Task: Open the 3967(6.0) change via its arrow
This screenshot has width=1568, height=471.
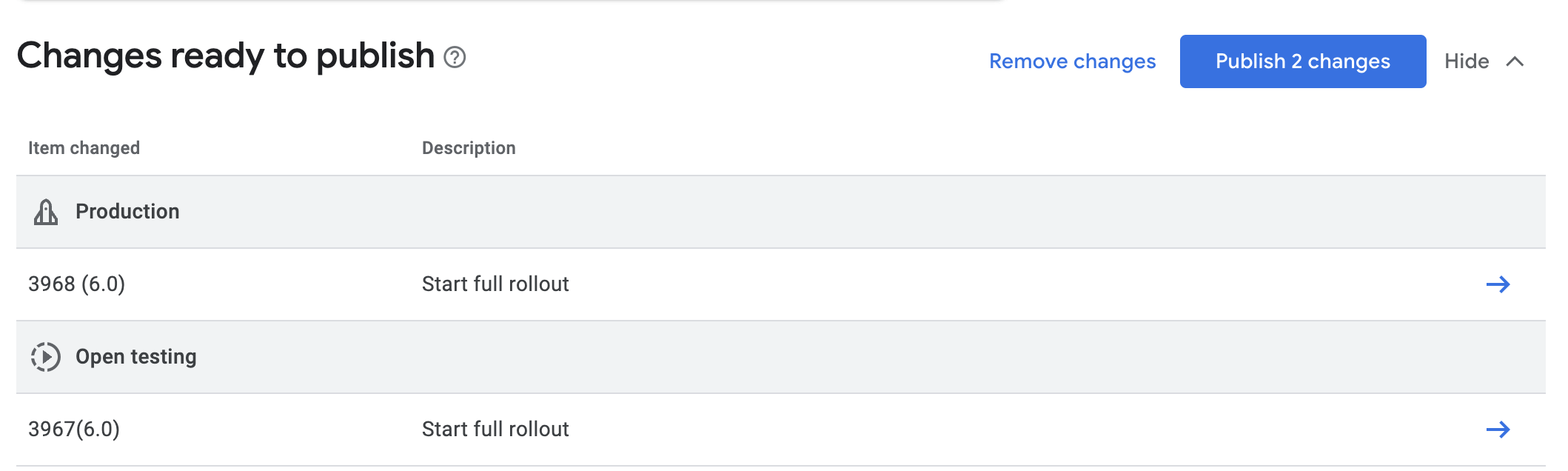Action: [1498, 430]
